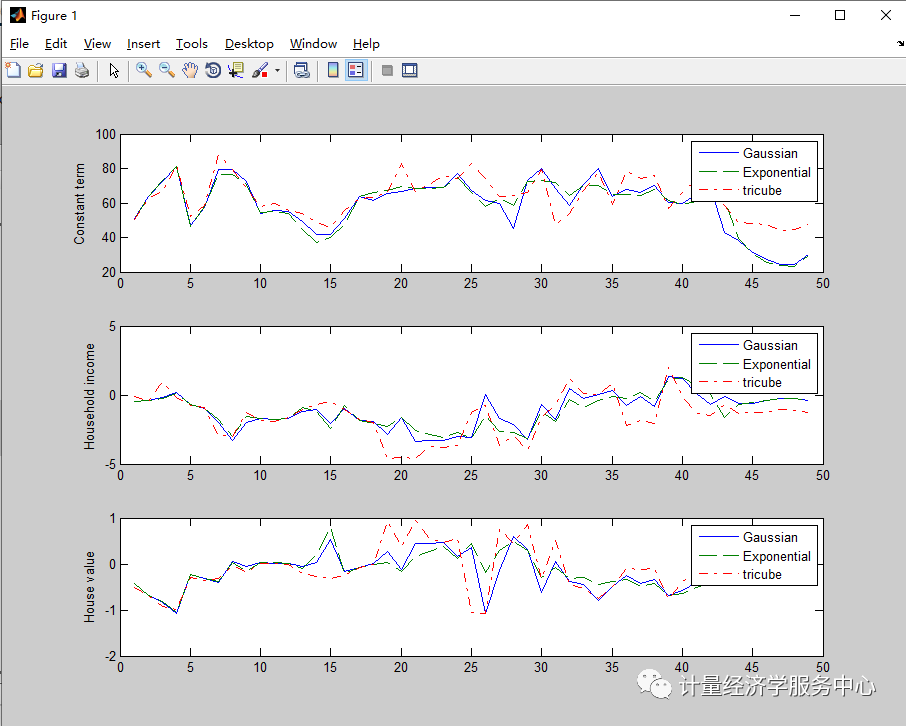The height and width of the screenshot is (726, 906).
Task: Select the Edit Plot arrow tool
Action: pyautogui.click(x=114, y=71)
